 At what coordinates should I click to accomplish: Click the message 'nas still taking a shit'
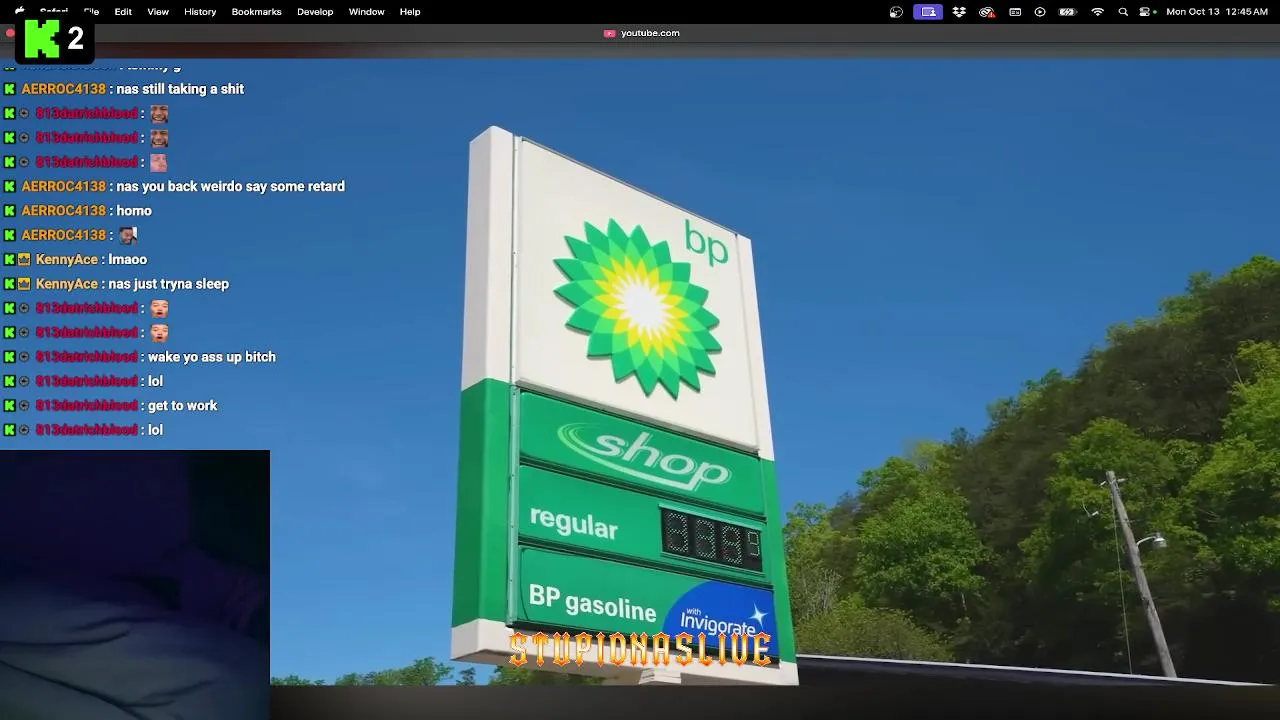point(180,89)
